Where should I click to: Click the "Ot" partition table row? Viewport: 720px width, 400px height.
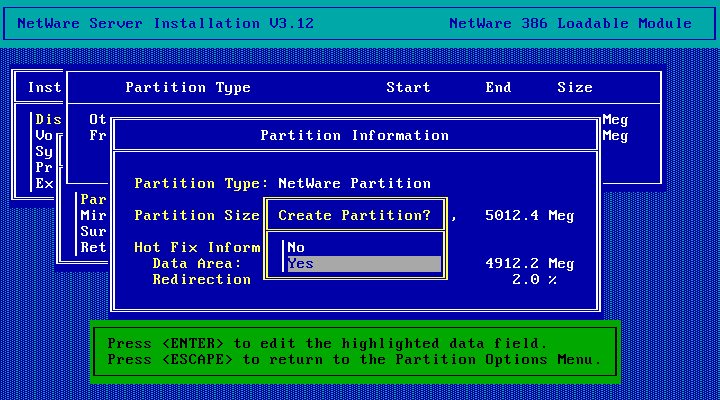pyautogui.click(x=98, y=119)
